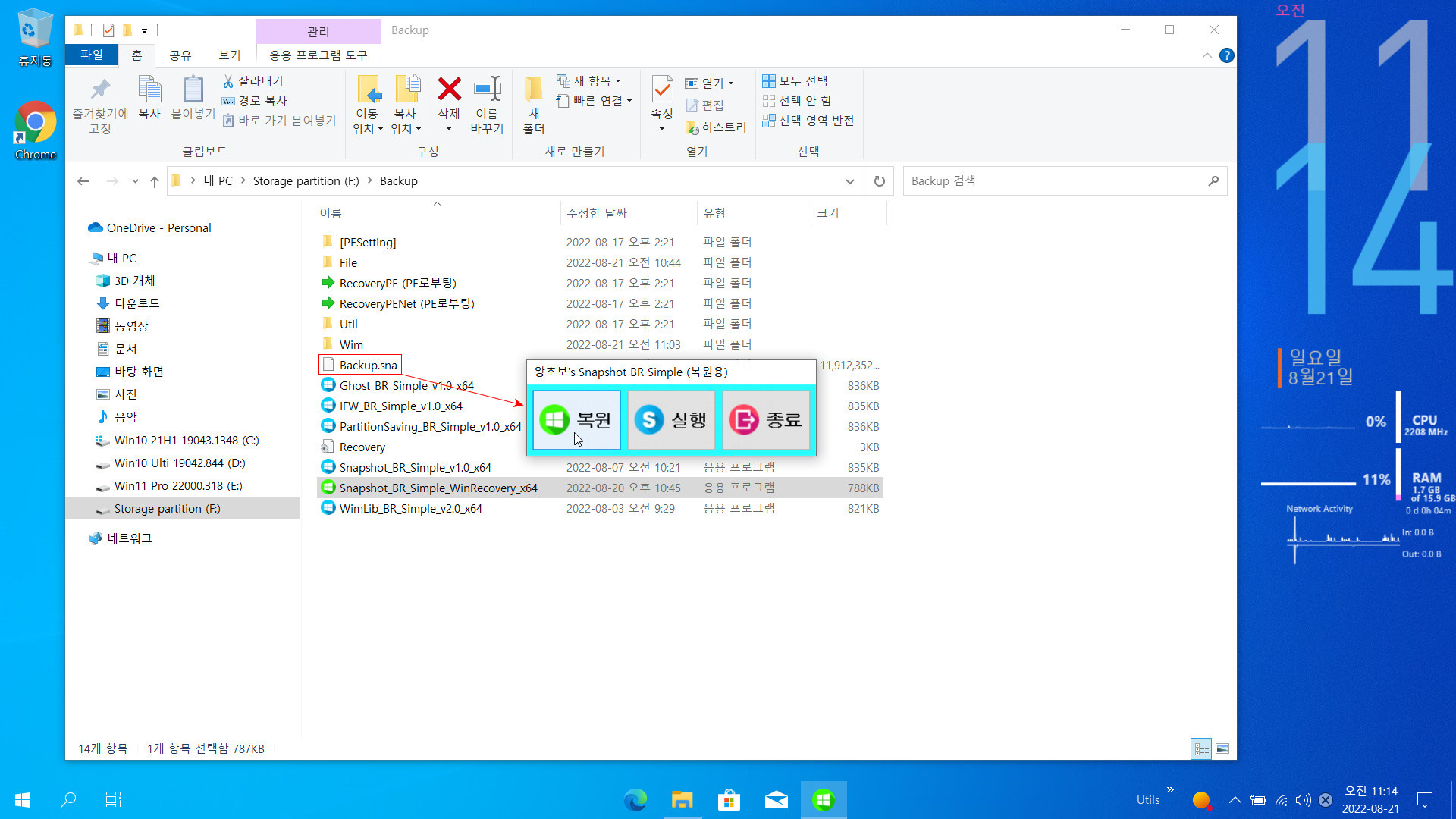The width and height of the screenshot is (1456, 819).
Task: Open recent locations dropdown arrow
Action: pos(135,181)
